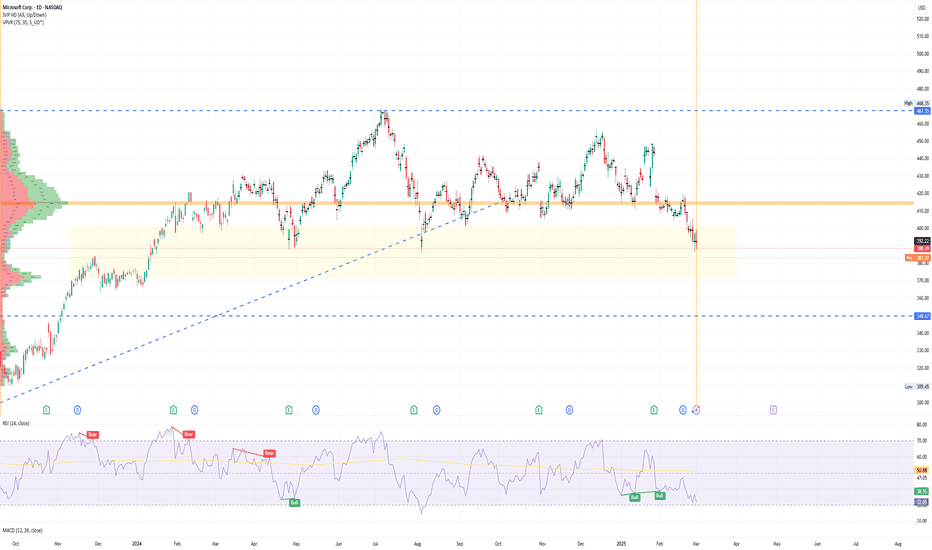This screenshot has width=932, height=550.
Task: Click the Bull label on RSI near February 2025
Action: (659, 495)
